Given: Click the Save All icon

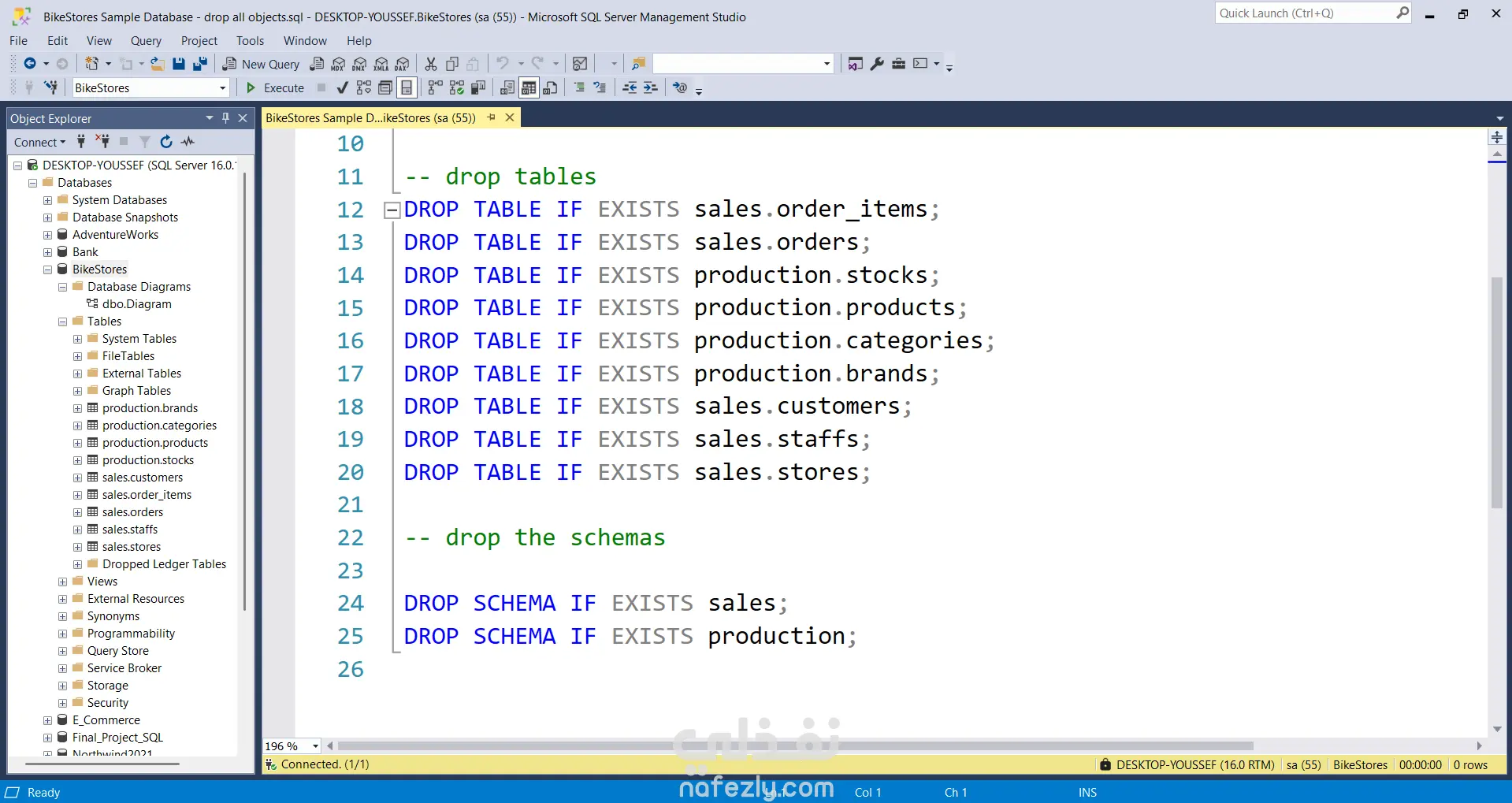Looking at the screenshot, I should (x=200, y=64).
